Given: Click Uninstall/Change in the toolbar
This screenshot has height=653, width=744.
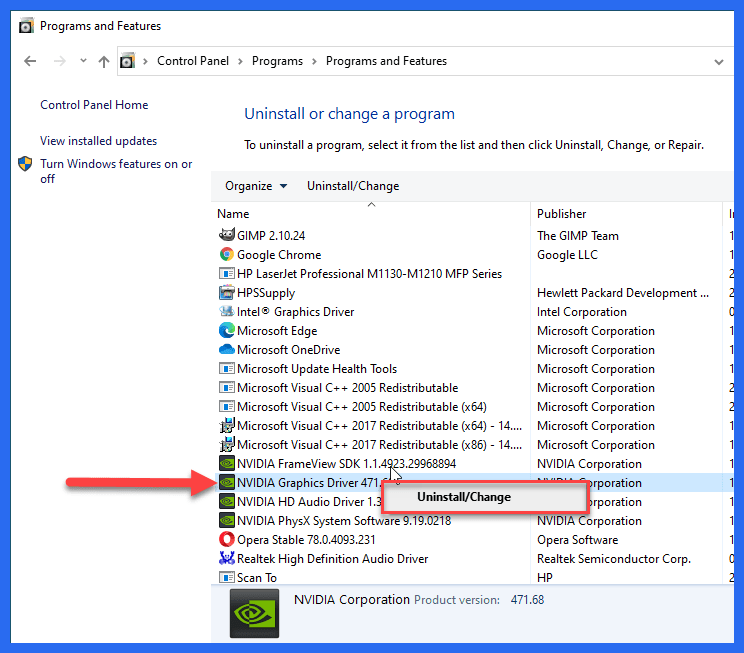Looking at the screenshot, I should click(x=353, y=186).
